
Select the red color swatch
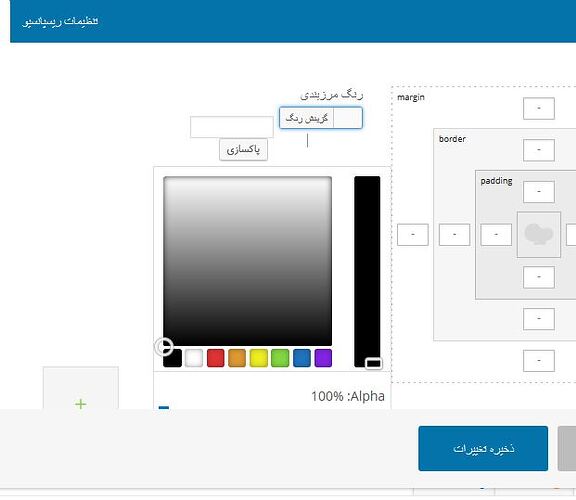[x=215, y=358]
